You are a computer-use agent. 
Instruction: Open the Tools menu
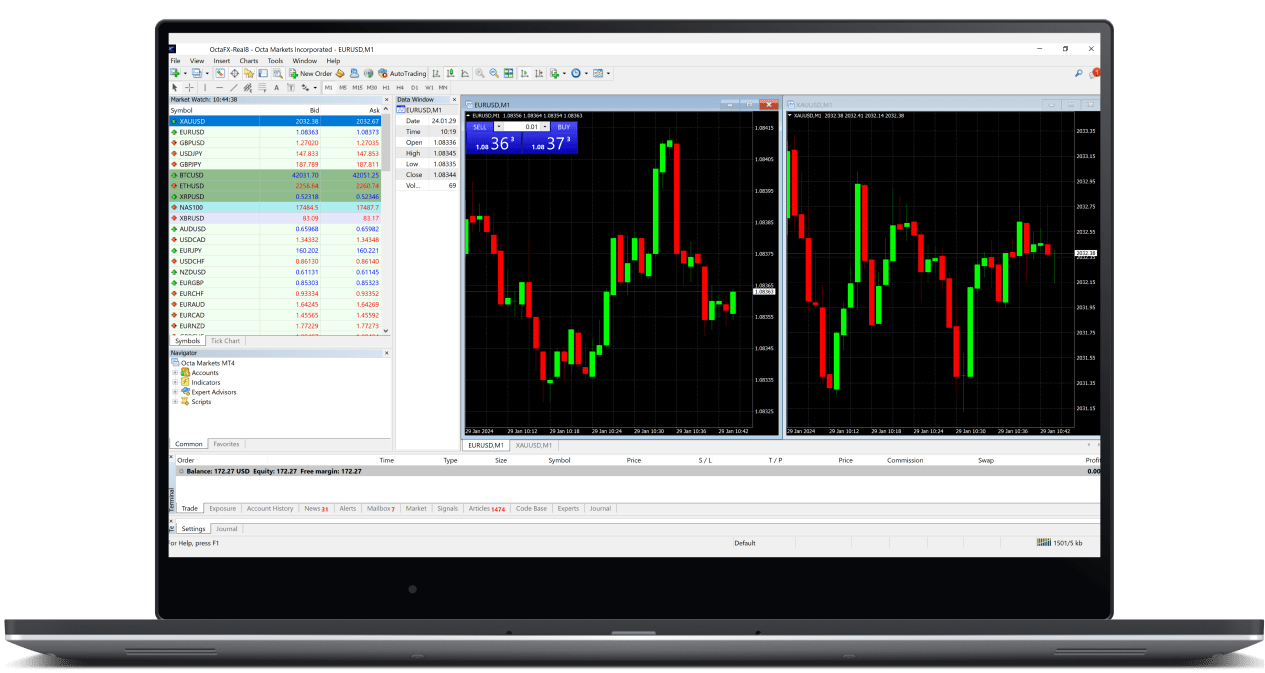(x=275, y=61)
